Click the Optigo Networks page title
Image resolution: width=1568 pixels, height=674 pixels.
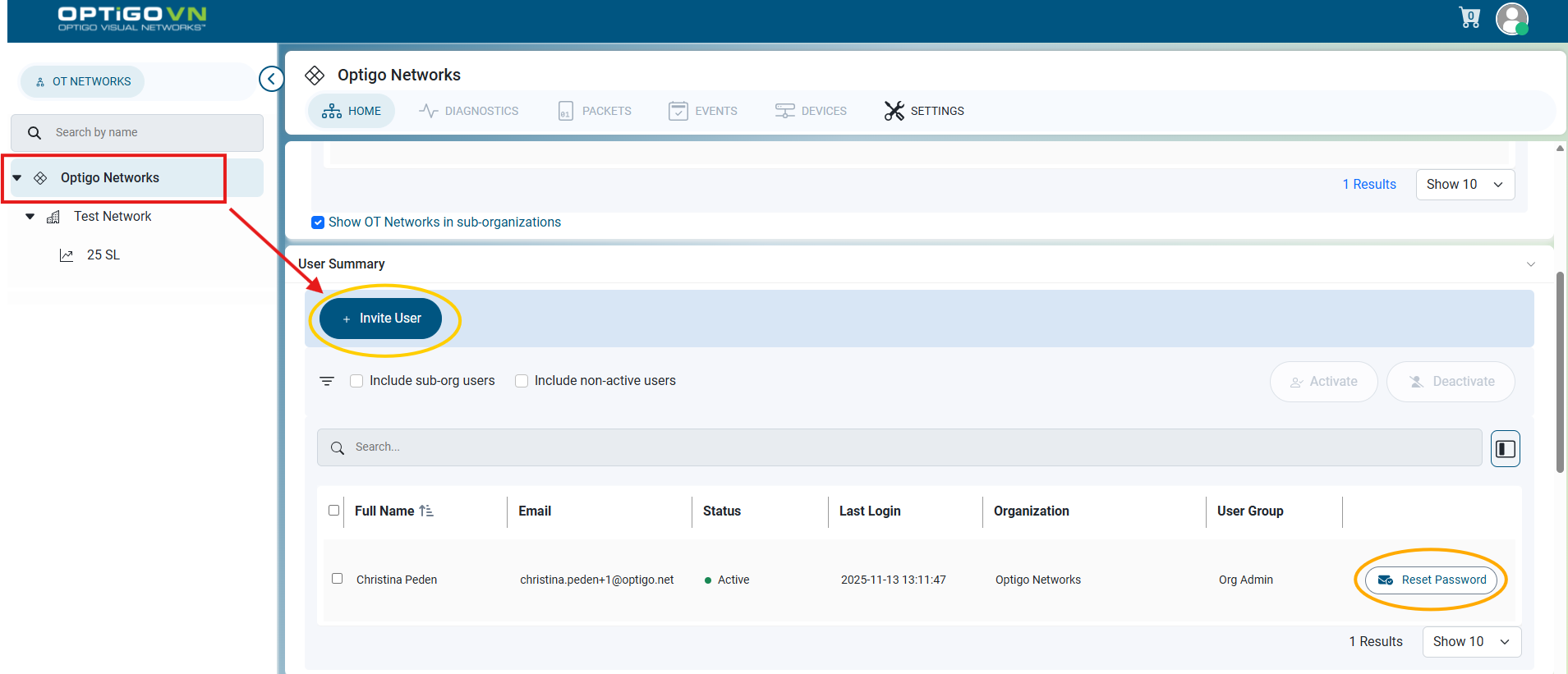click(x=399, y=76)
